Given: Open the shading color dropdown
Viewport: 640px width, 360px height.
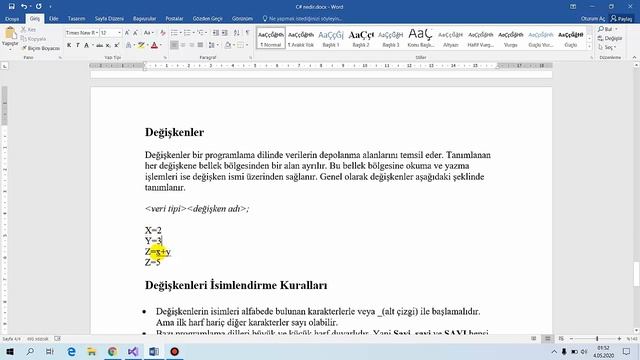Looking at the screenshot, I should click(234, 45).
